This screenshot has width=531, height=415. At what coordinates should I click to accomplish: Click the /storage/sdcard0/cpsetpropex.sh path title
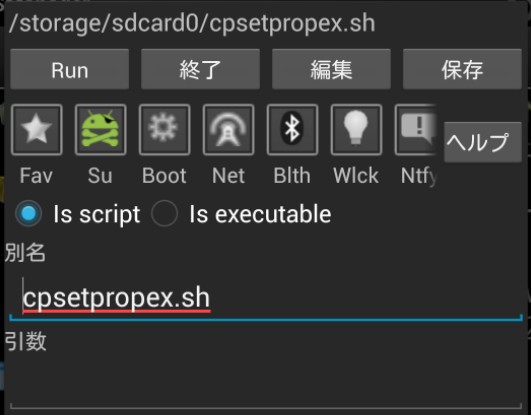[192, 23]
